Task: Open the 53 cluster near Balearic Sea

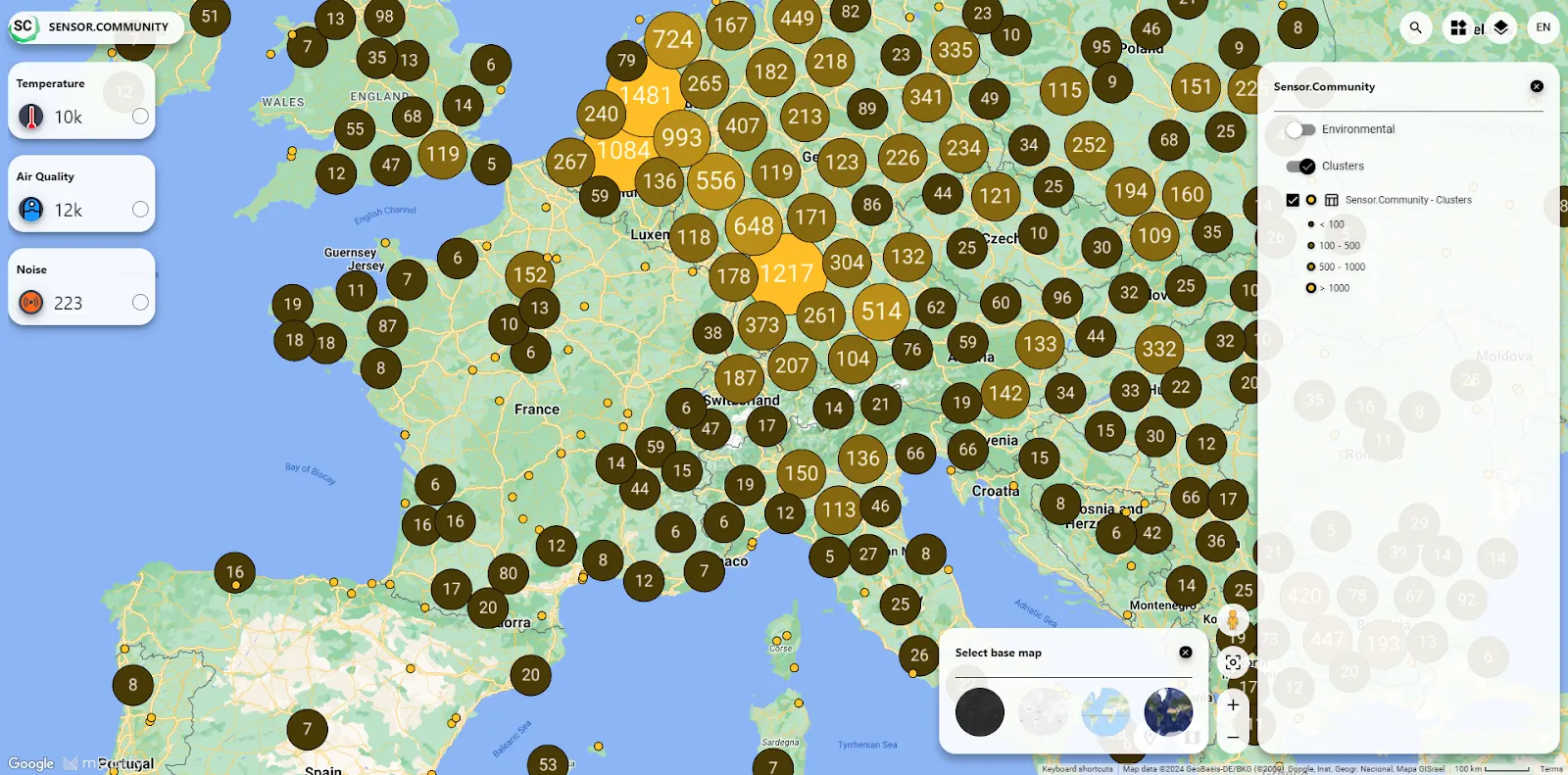Action: (x=548, y=763)
